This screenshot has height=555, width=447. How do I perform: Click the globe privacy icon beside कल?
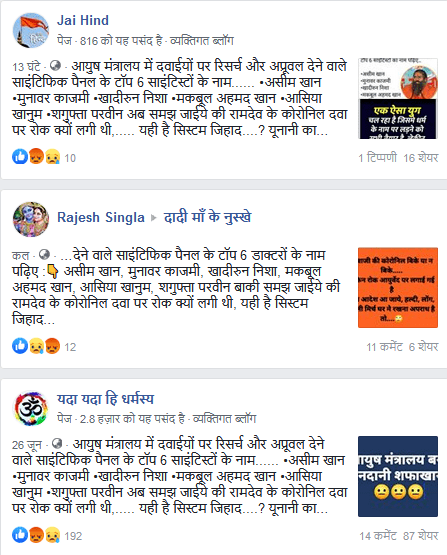pyautogui.click(x=44, y=254)
